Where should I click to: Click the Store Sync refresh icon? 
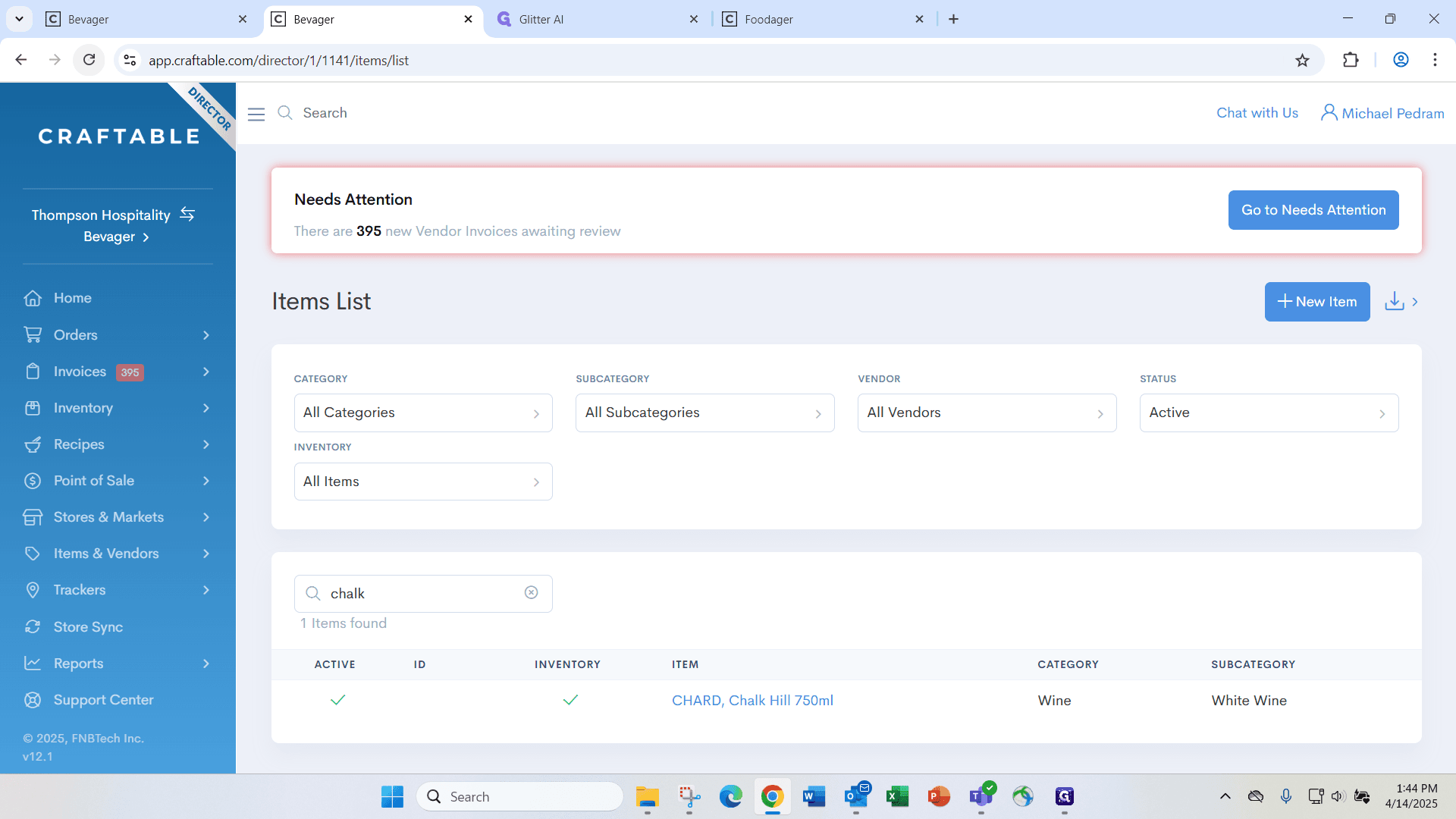[x=33, y=626]
